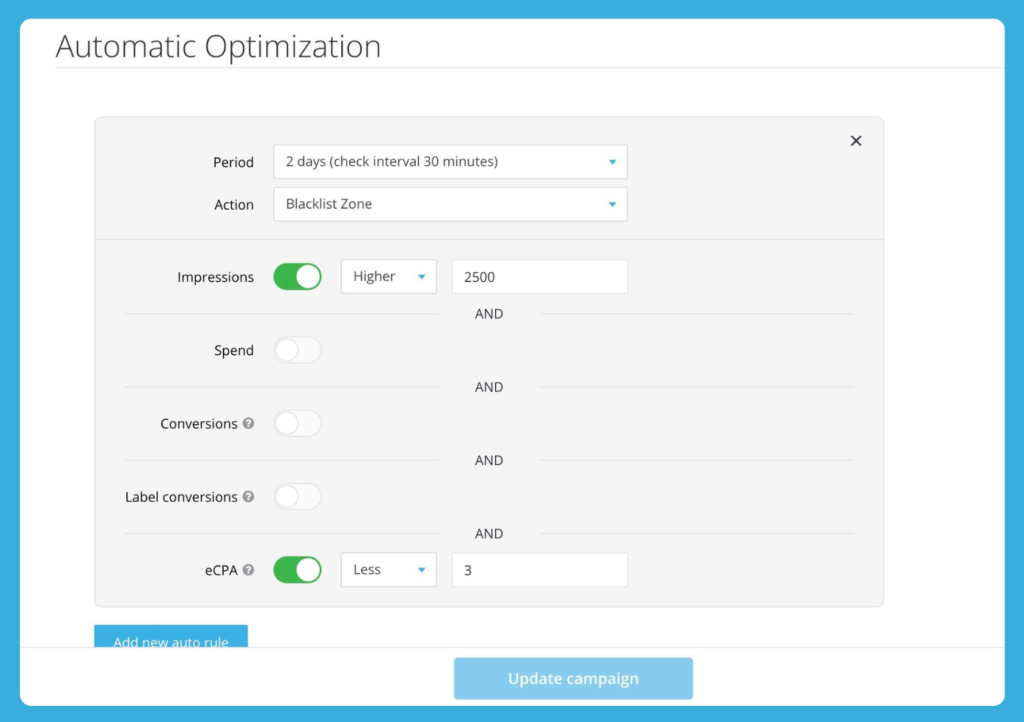Screen dimensions: 1024x722
Task: Open the Period dropdown
Action: pyautogui.click(x=450, y=162)
